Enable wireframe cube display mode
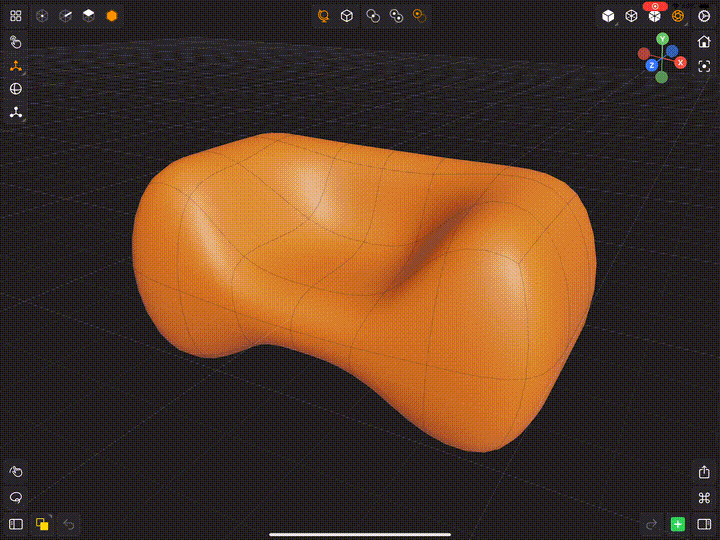This screenshot has width=720, height=540. 631,16
